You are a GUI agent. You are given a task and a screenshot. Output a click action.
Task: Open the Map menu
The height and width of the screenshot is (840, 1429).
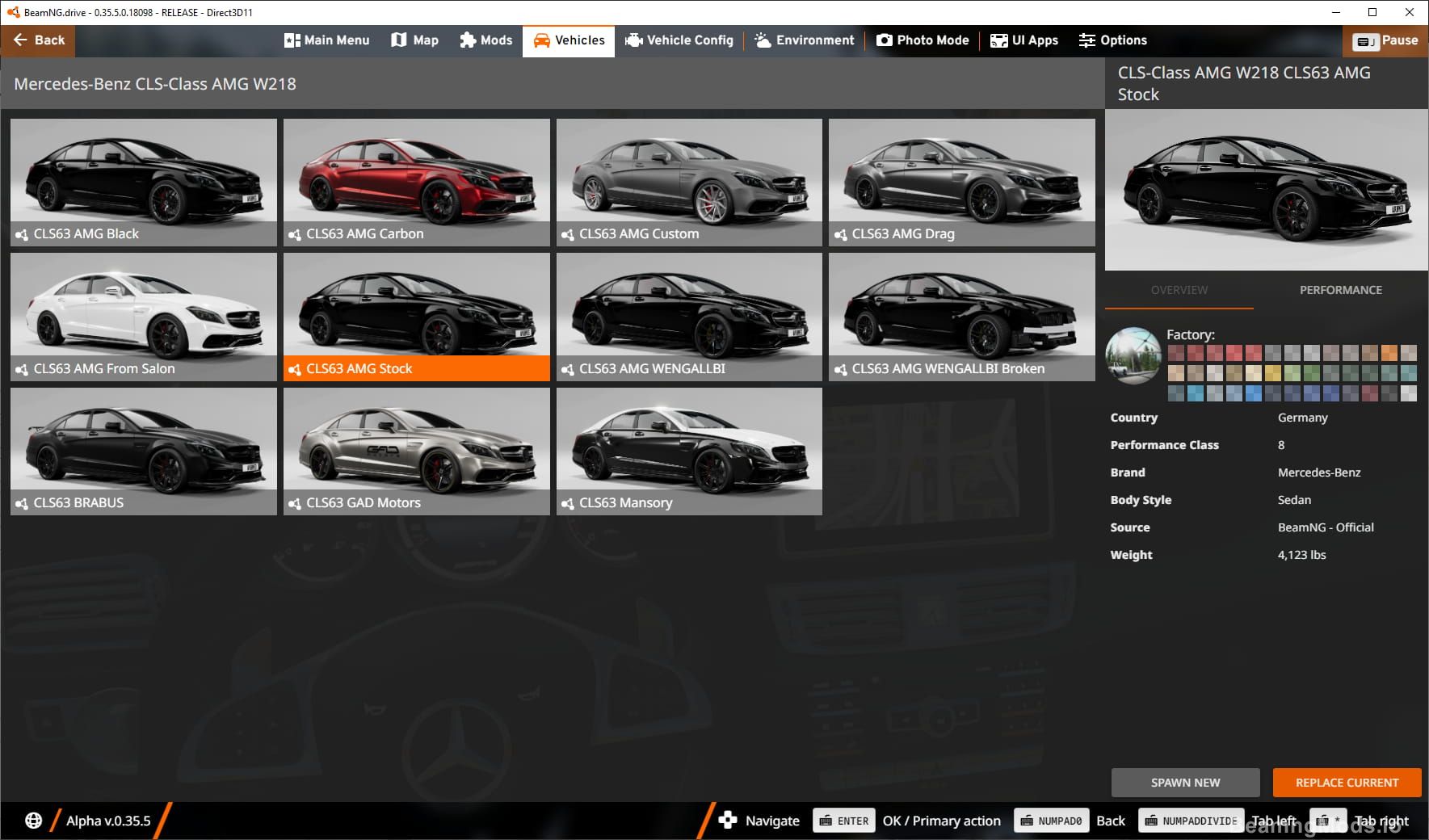(x=414, y=40)
